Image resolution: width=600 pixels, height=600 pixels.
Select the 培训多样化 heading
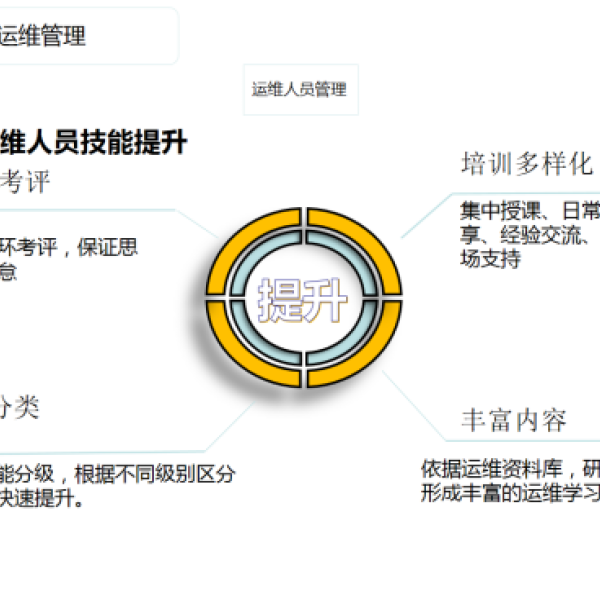coord(527,164)
